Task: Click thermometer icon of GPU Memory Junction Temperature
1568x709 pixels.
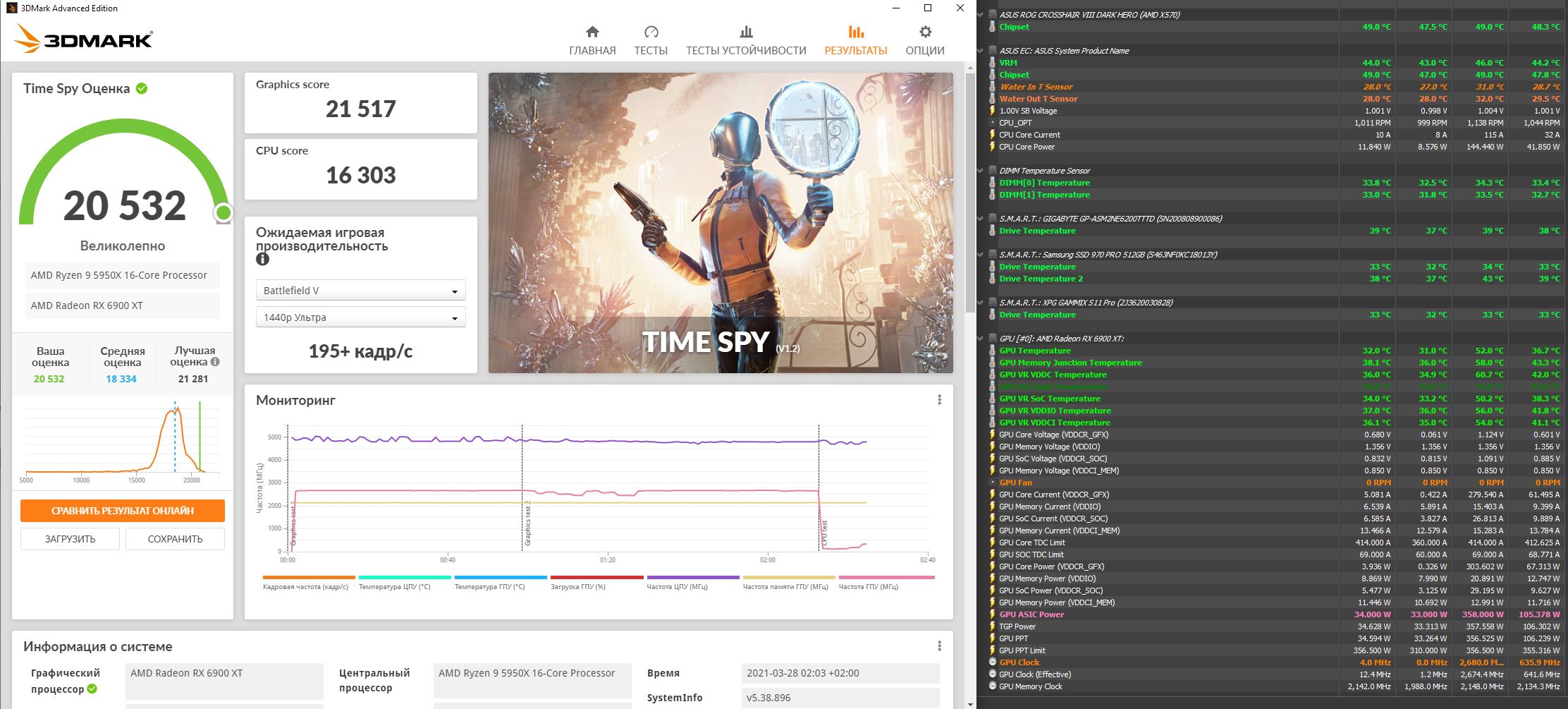Action: pos(992,363)
